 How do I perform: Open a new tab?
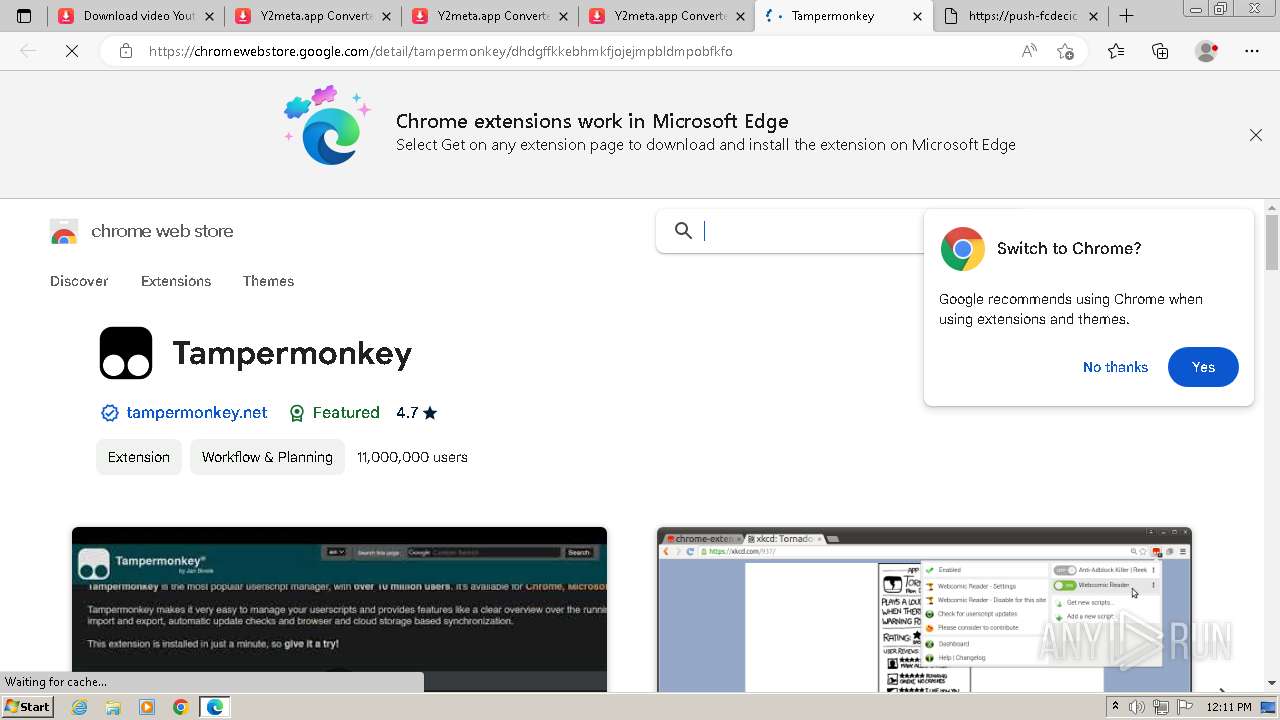[x=1126, y=16]
